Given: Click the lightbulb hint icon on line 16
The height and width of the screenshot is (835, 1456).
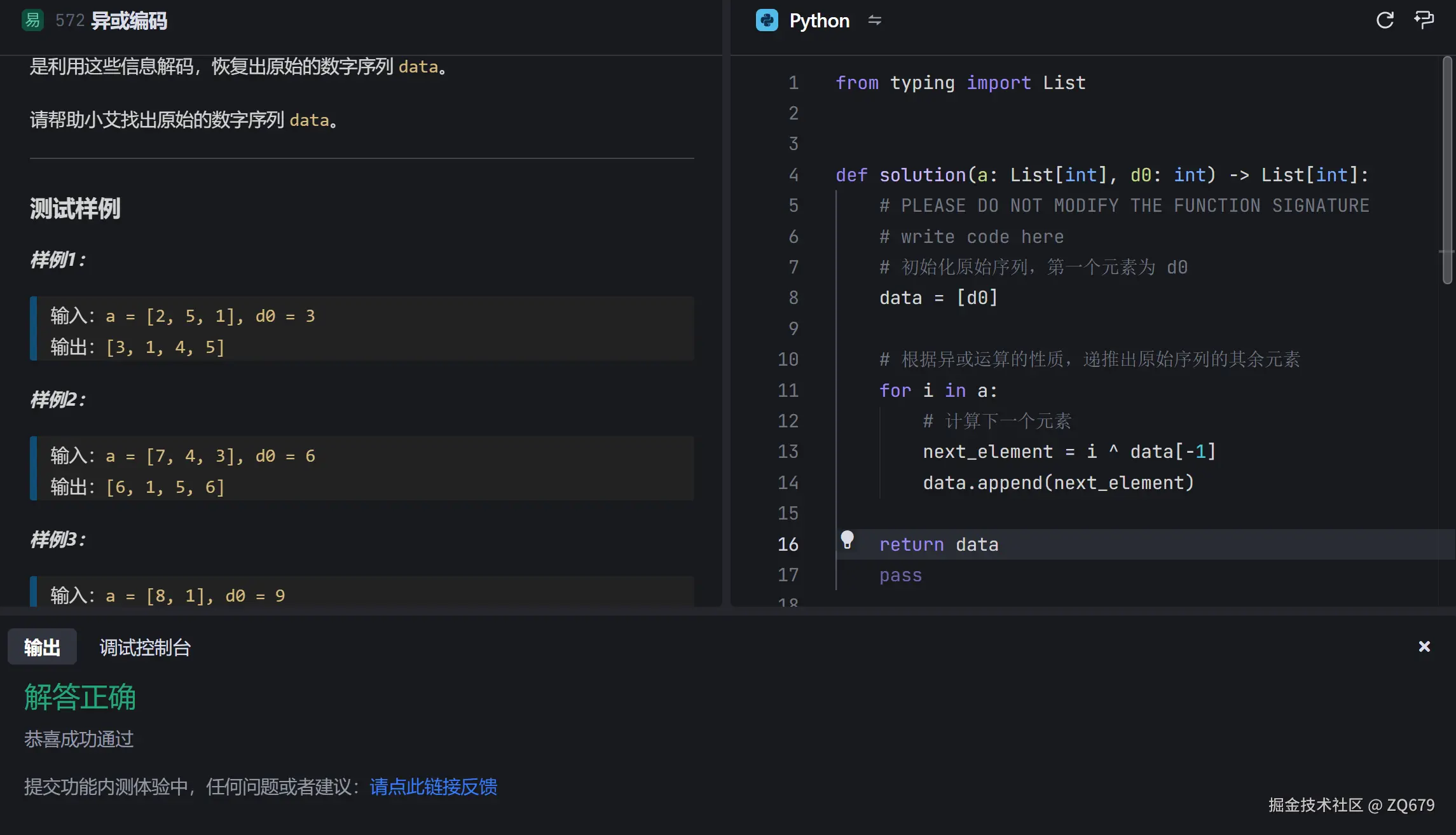Looking at the screenshot, I should [847, 539].
